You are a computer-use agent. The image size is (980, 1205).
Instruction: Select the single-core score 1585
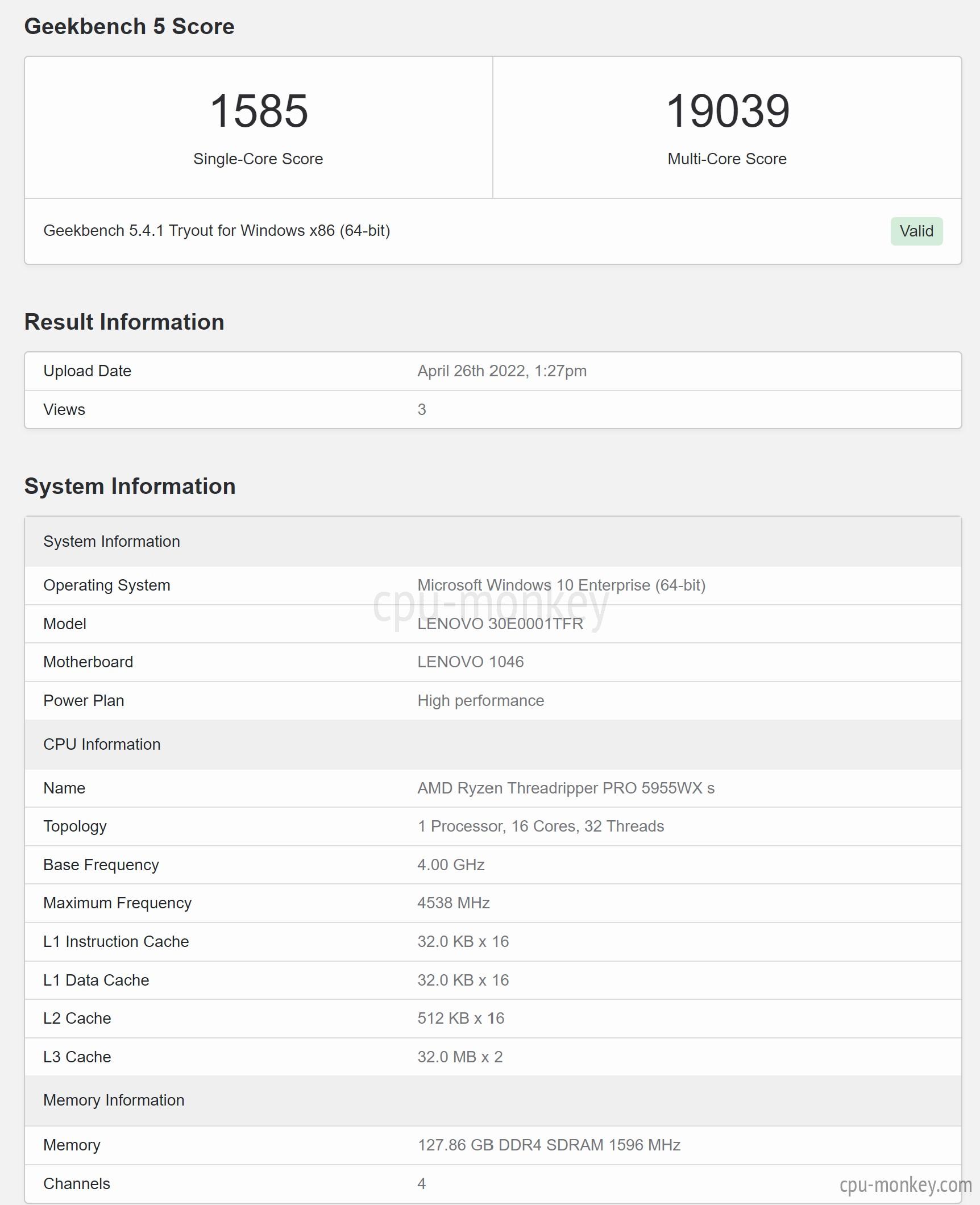point(259,111)
